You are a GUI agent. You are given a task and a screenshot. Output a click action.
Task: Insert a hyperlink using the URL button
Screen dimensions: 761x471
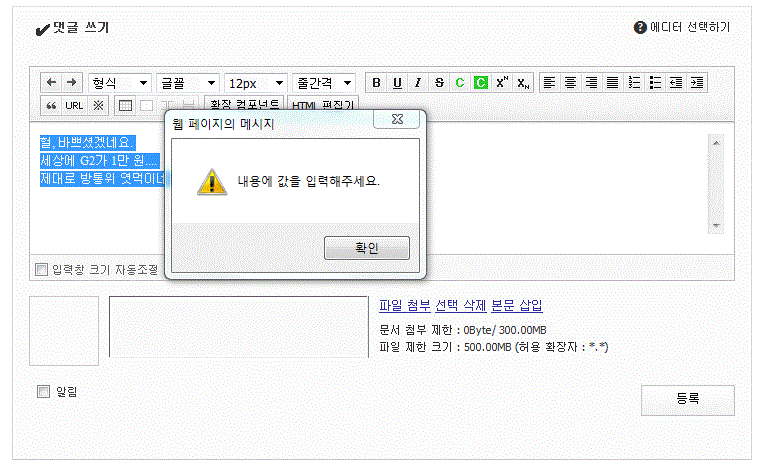click(x=74, y=105)
